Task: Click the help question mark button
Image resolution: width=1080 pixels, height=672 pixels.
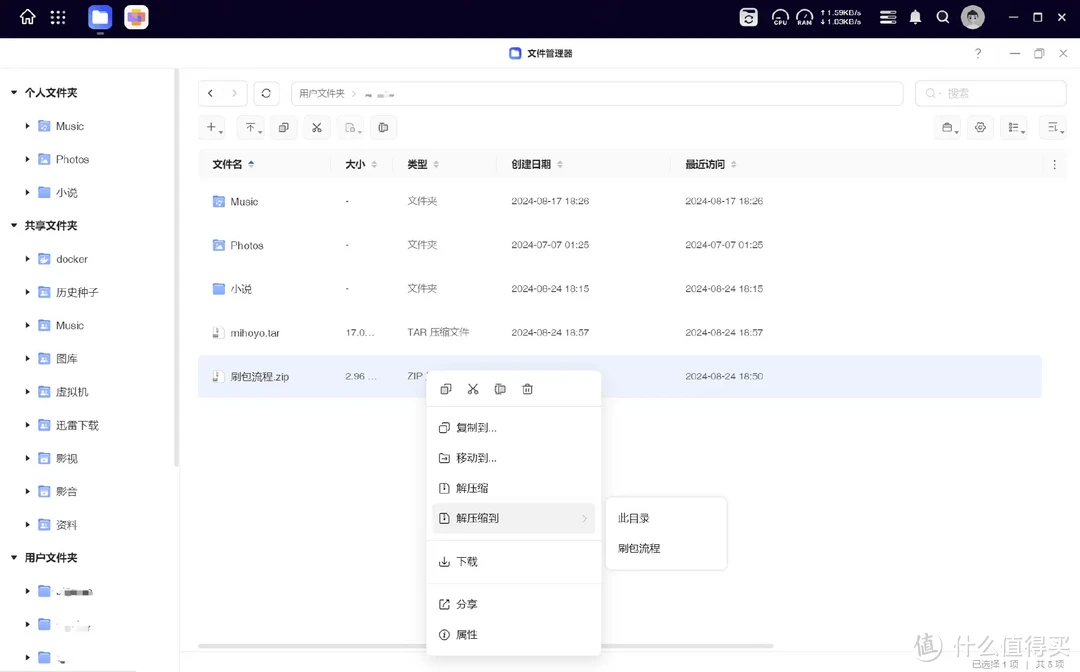Action: [x=978, y=53]
